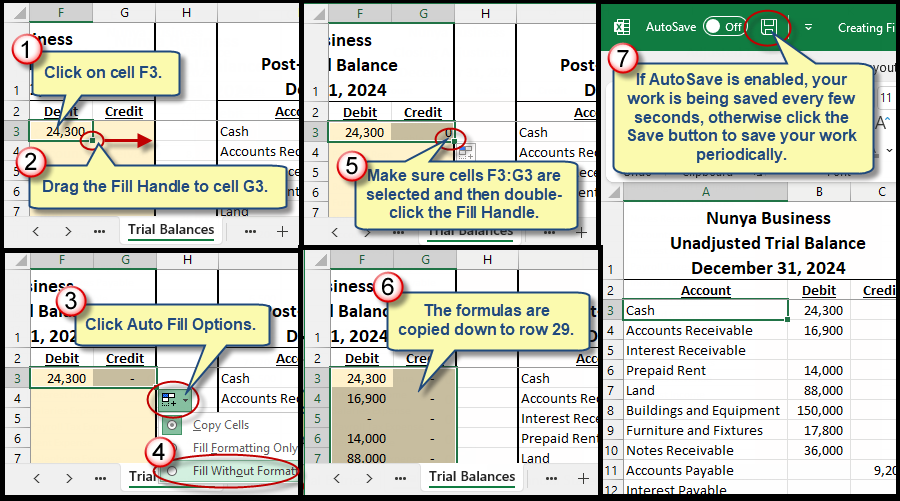Click next-sheet arrow in the Auto Fill Options panel
This screenshot has height=501, width=900.
coord(69,478)
